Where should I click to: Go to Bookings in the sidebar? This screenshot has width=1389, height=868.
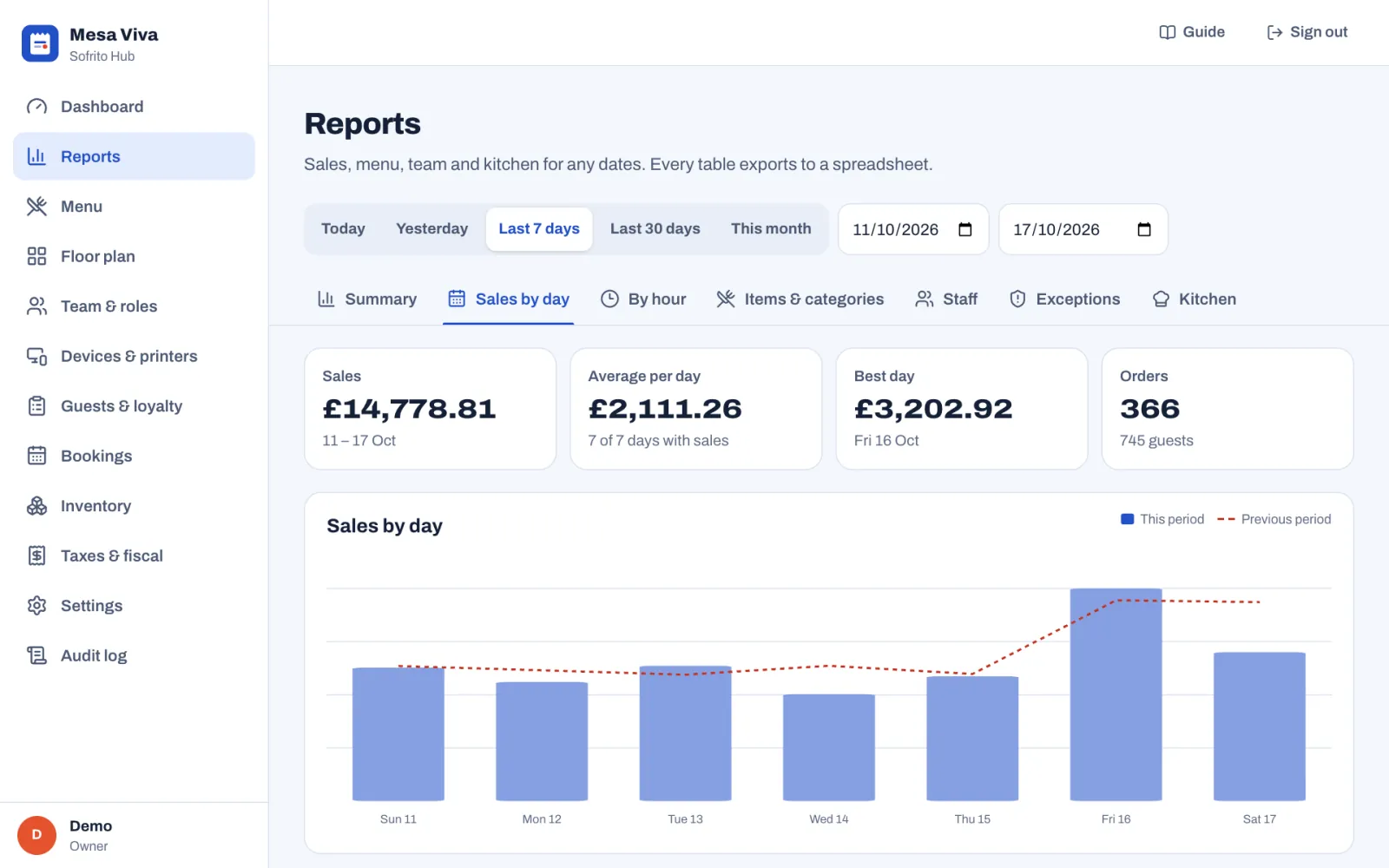coord(134,456)
